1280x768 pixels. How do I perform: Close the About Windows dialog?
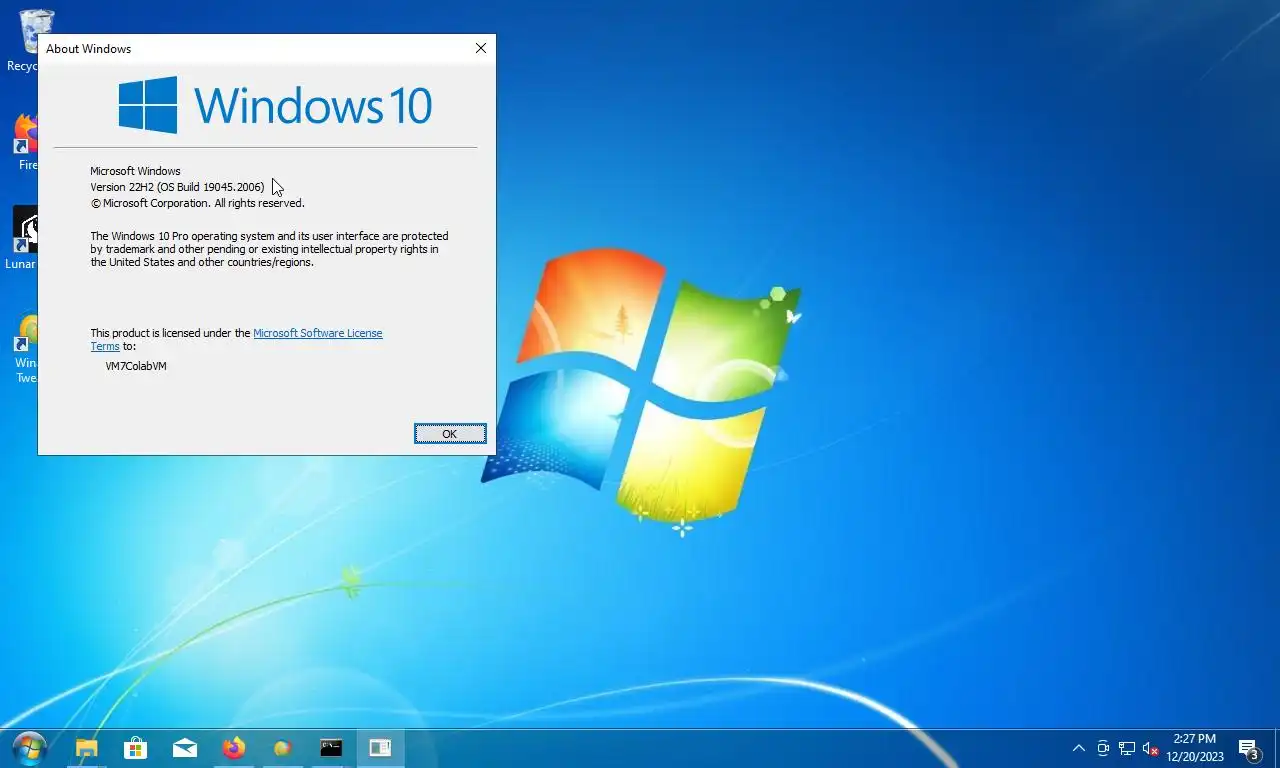click(481, 48)
